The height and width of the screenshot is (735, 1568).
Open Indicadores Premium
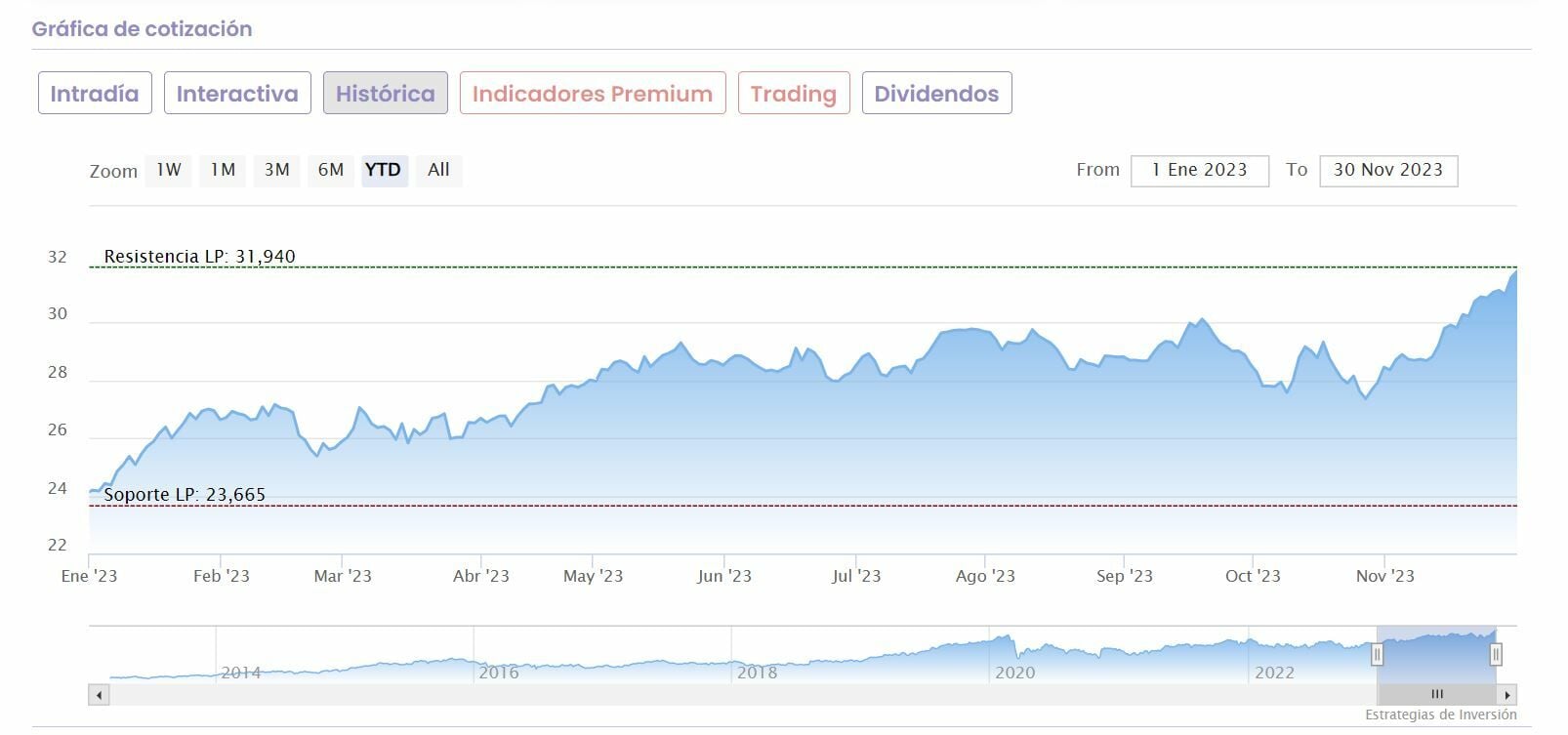pos(593,94)
